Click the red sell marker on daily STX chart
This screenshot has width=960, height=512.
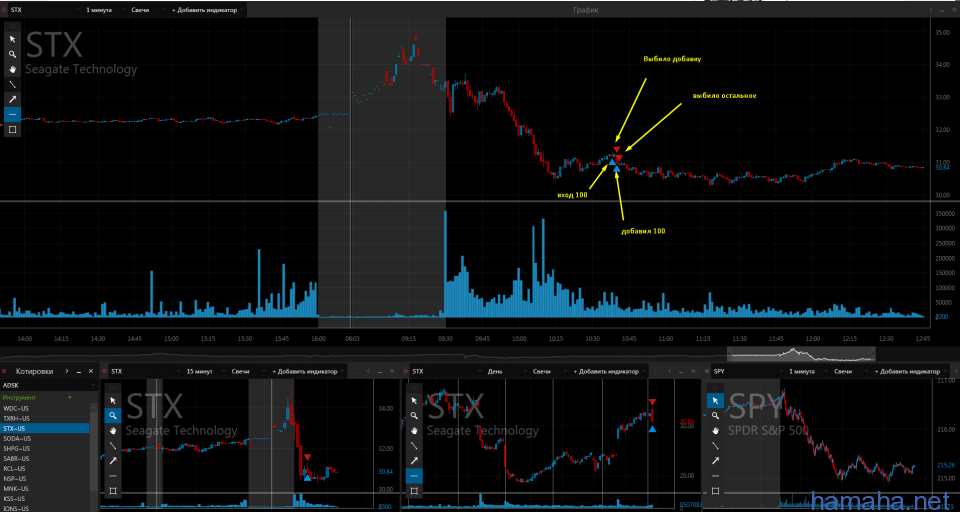click(x=652, y=402)
